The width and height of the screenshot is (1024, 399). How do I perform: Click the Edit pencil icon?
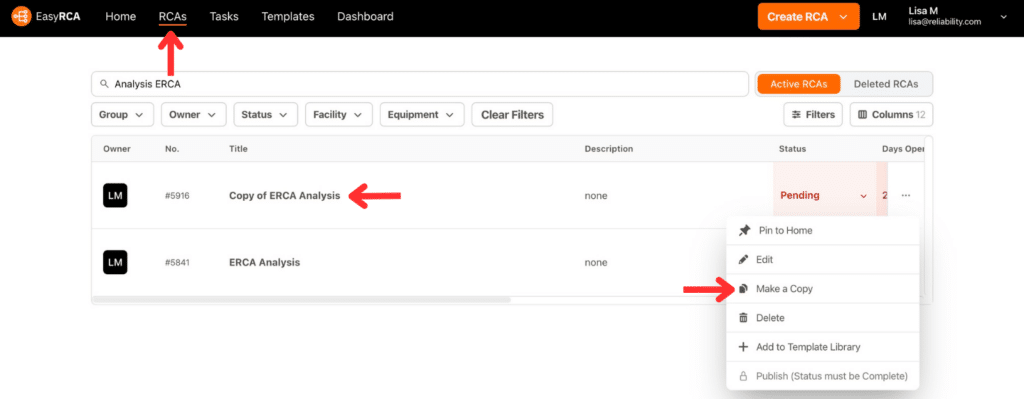(x=743, y=259)
